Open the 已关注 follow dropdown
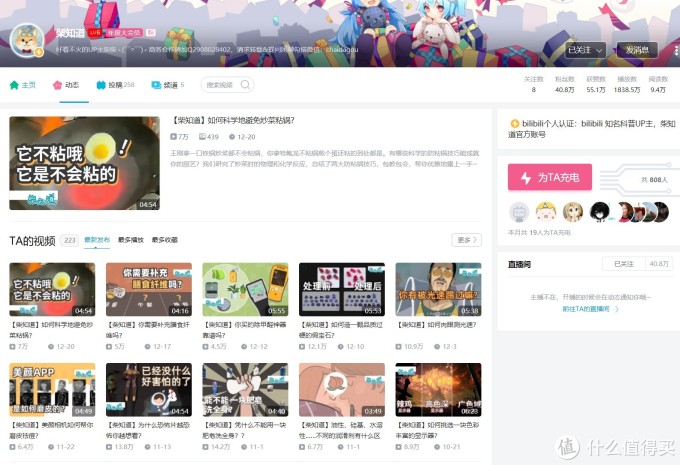The image size is (680, 465). [x=585, y=50]
